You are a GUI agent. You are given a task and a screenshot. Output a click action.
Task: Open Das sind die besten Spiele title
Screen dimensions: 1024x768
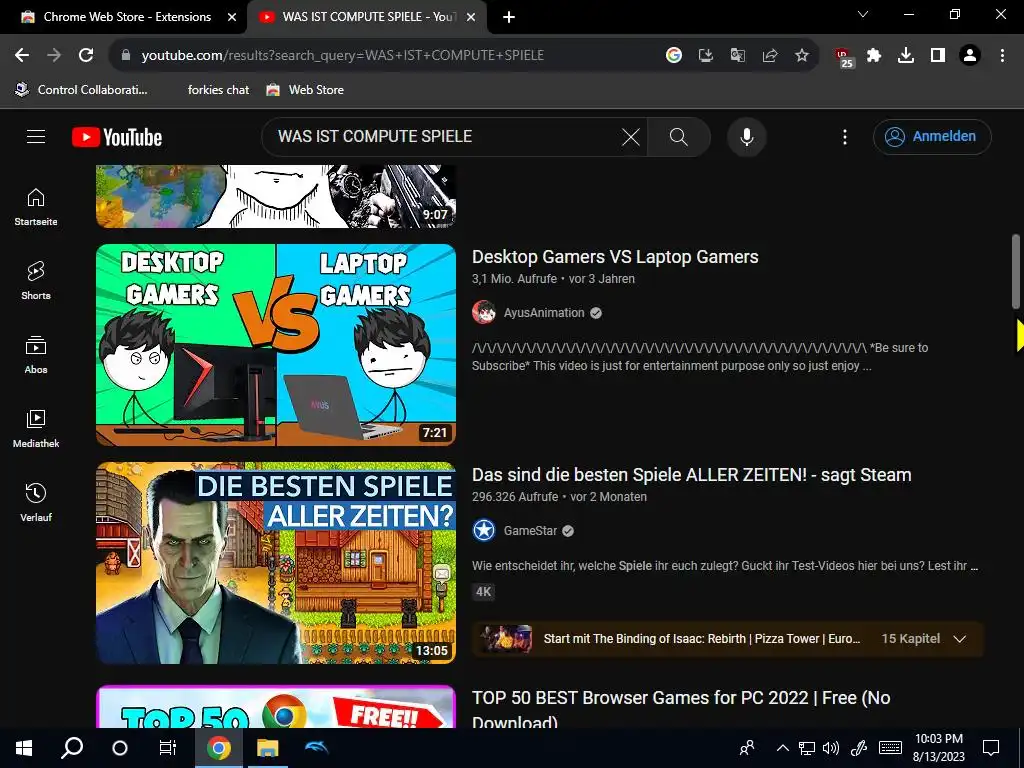tap(692, 475)
